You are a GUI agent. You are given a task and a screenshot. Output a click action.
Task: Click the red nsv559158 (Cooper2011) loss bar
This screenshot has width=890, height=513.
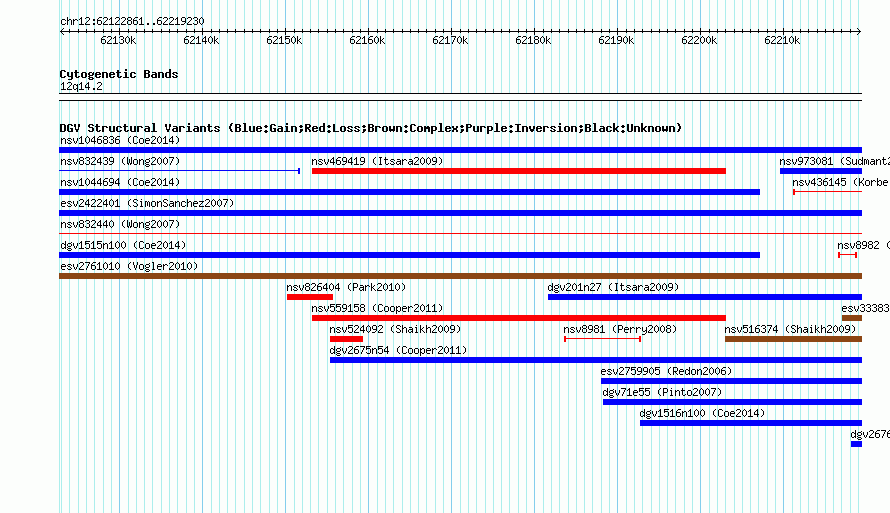click(519, 318)
